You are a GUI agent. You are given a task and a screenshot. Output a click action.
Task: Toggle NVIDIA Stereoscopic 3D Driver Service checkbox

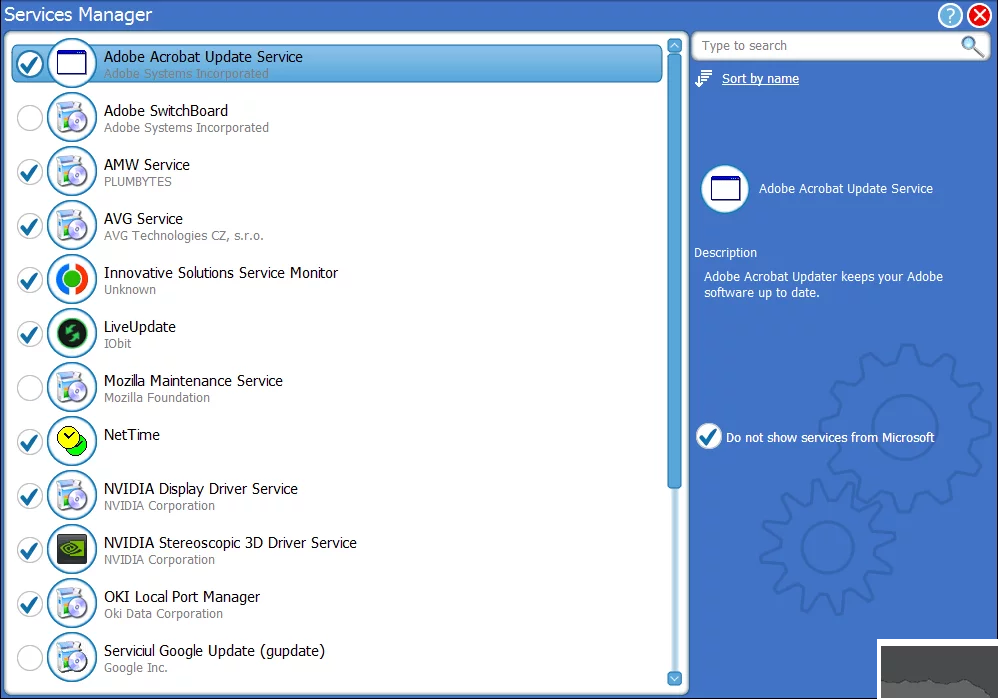[29, 550]
